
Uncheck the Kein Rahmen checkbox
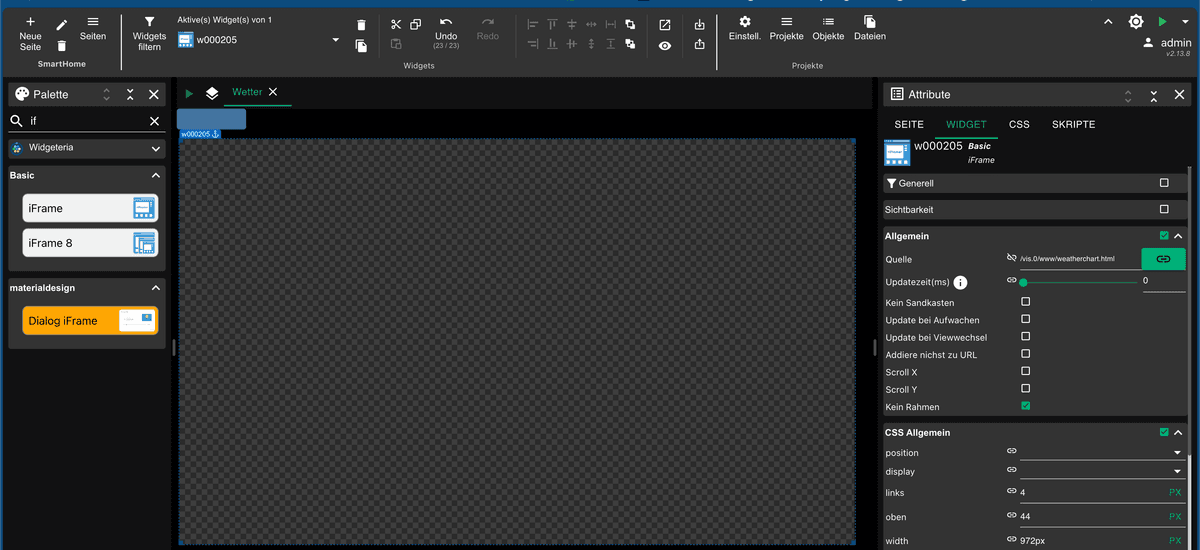[1026, 406]
